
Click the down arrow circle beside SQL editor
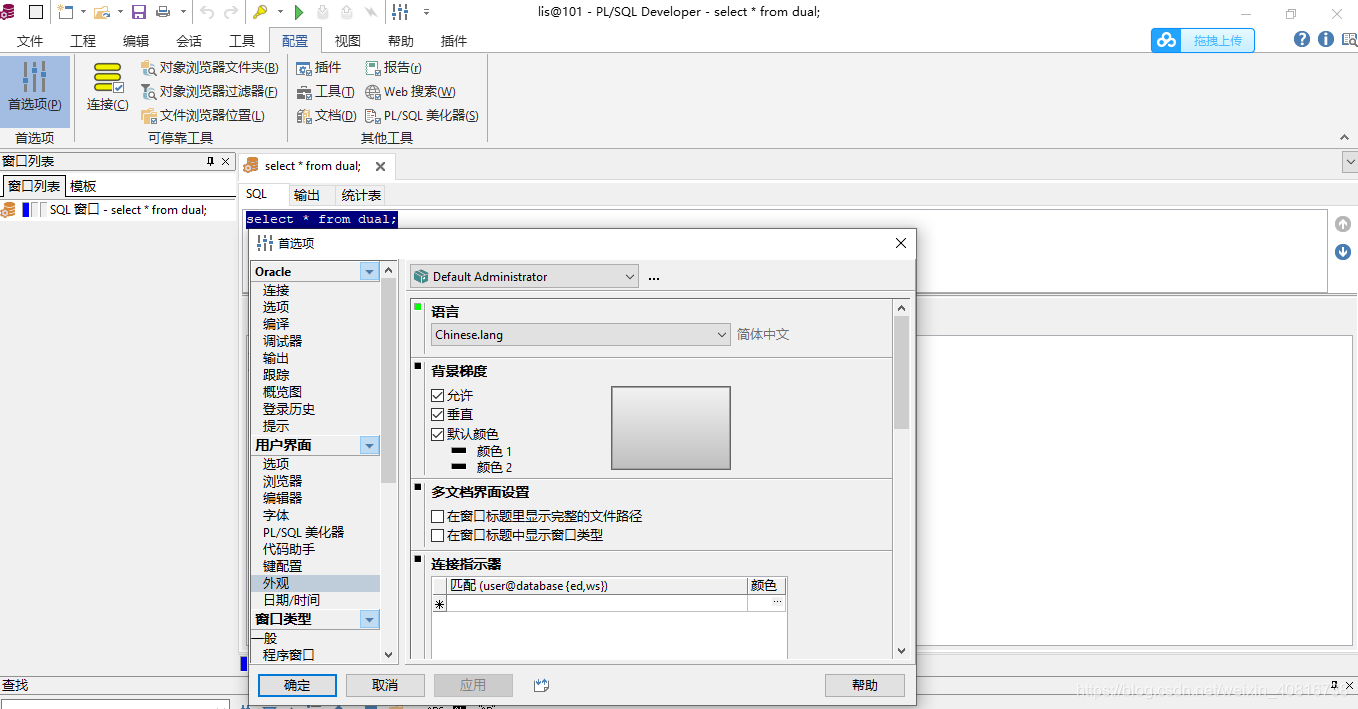1343,252
